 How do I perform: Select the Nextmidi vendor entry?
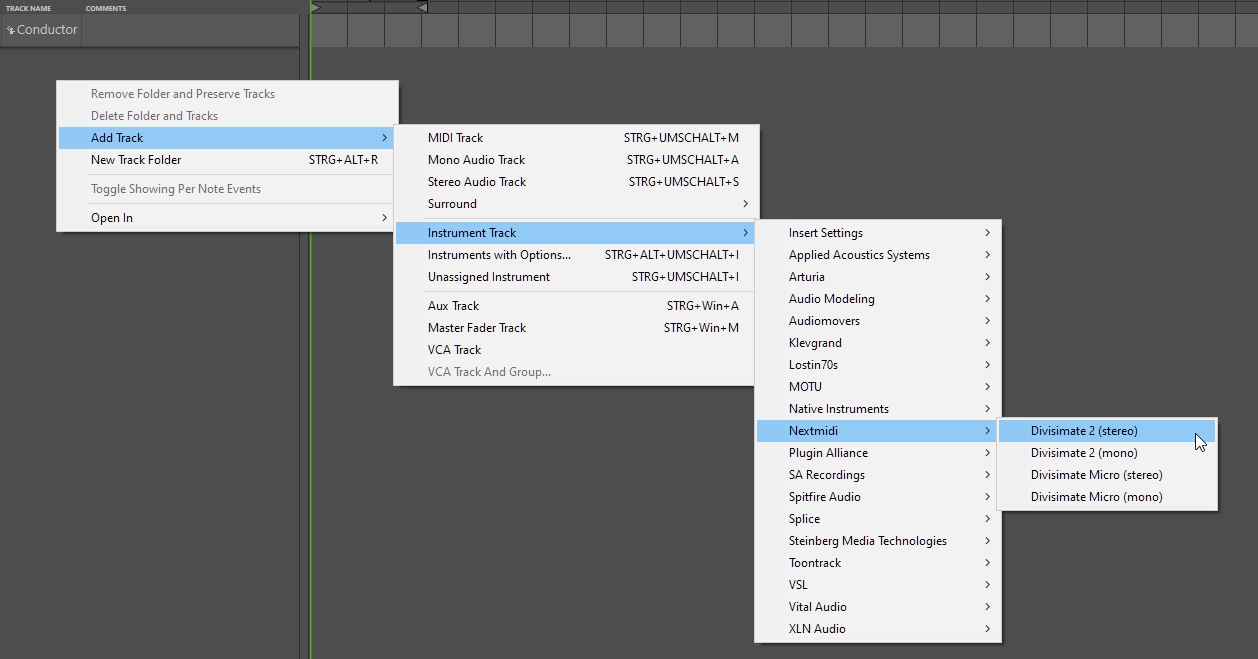tap(878, 431)
